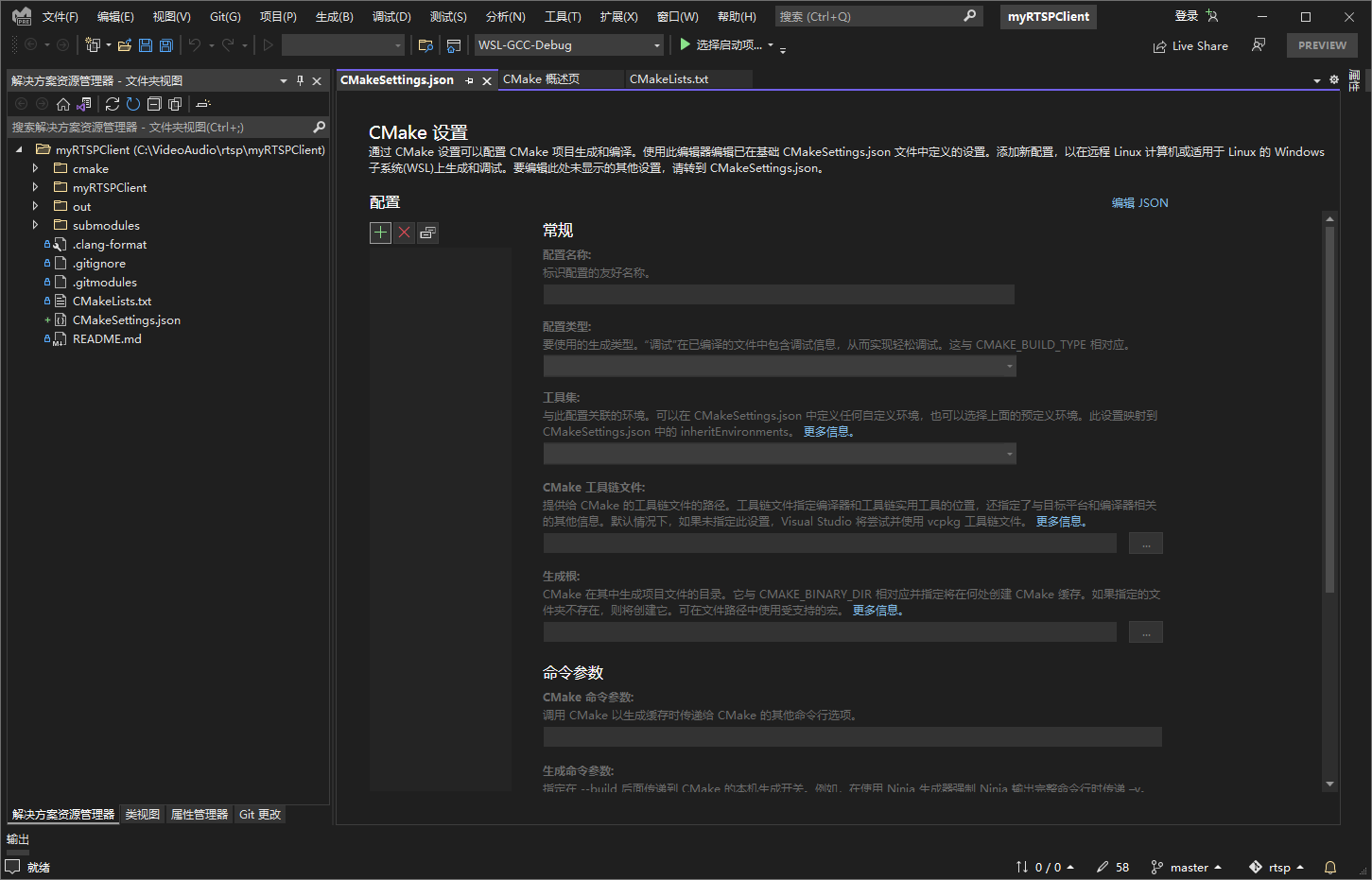Remove the selected configuration with red X

click(404, 232)
